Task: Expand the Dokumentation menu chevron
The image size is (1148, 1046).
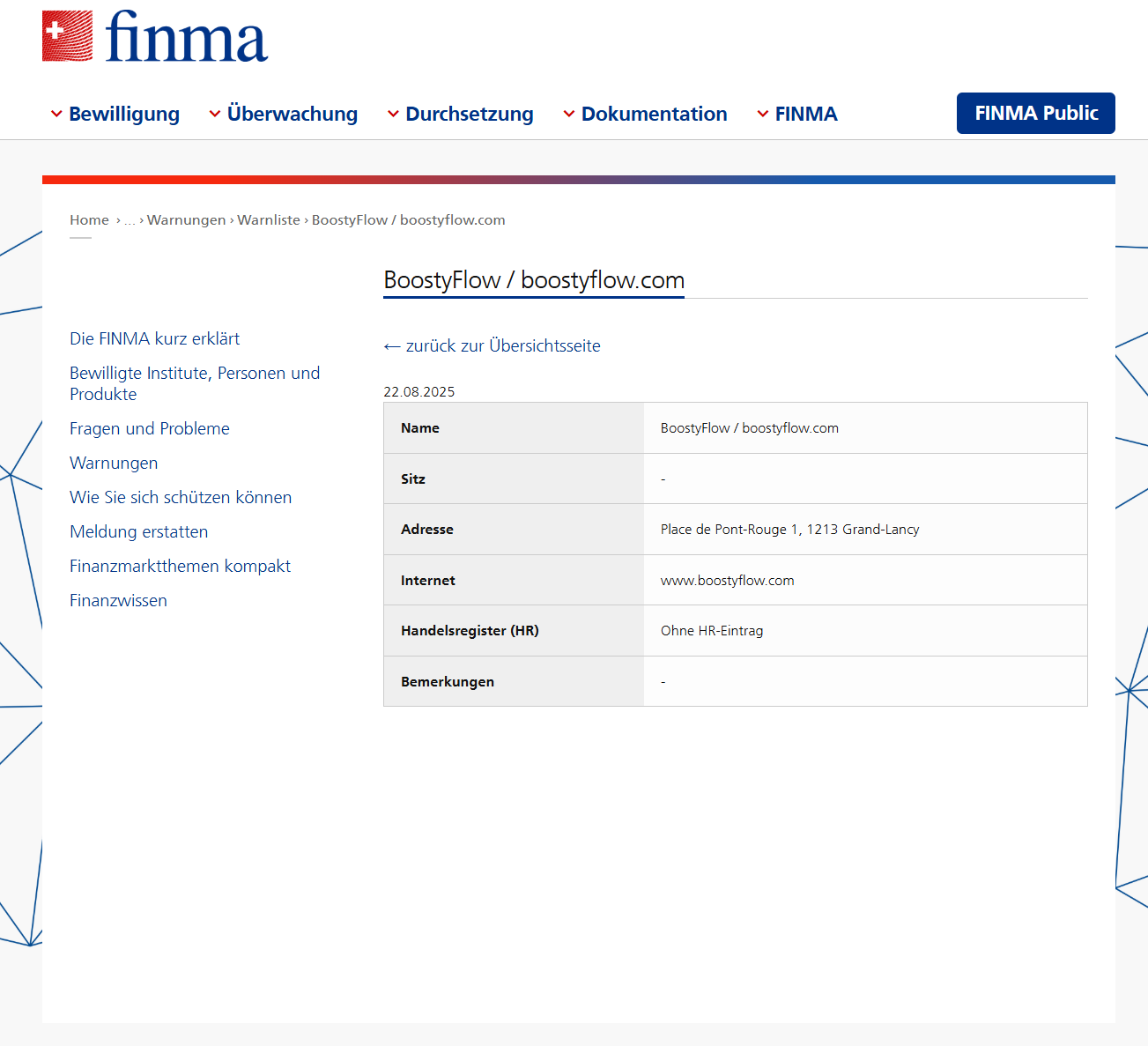Action: [569, 114]
